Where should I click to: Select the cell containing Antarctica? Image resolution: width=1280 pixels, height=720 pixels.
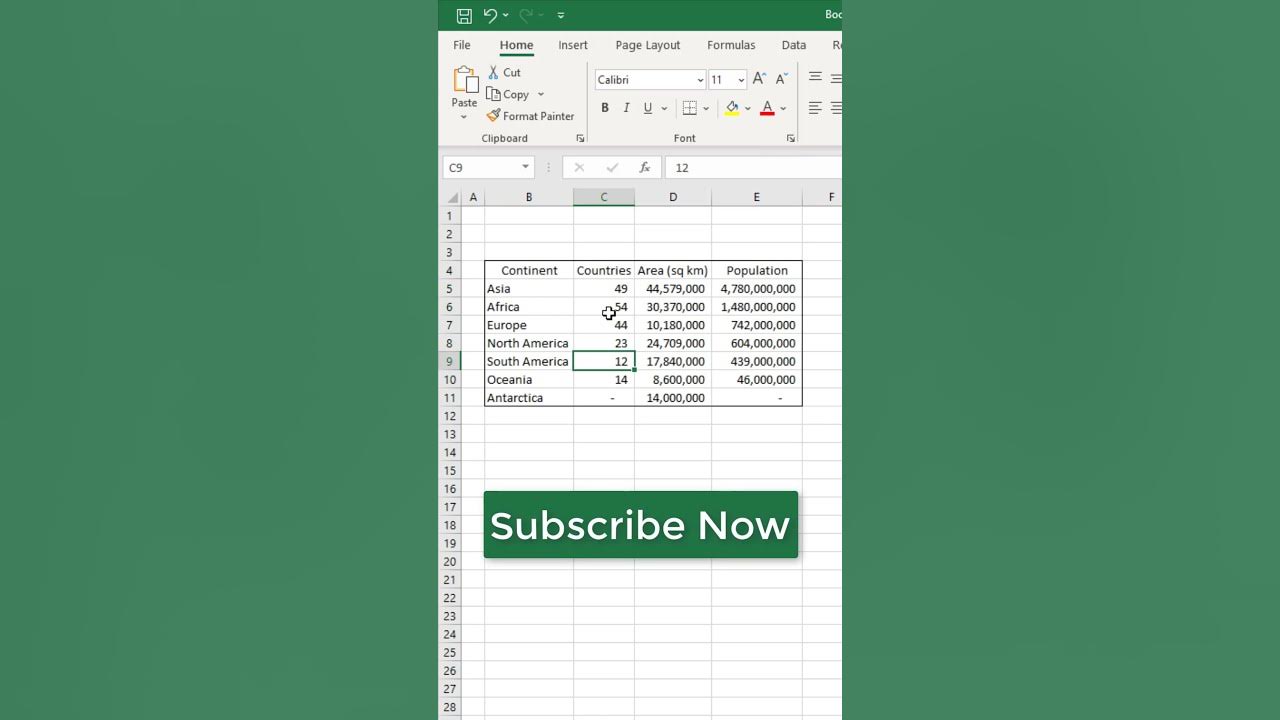coord(515,397)
